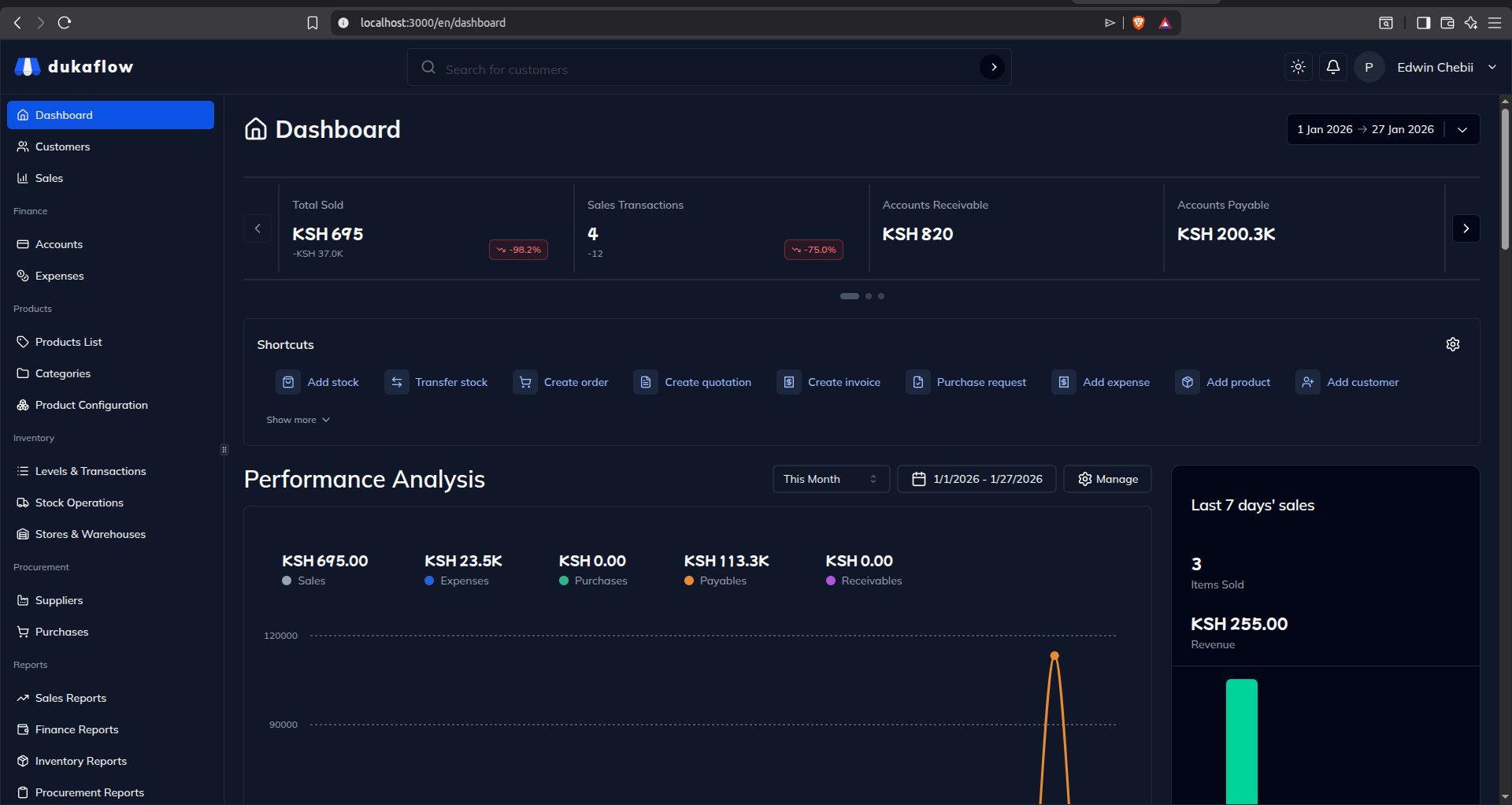The image size is (1512, 805).
Task: Click the Purchase request shortcut
Action: pyautogui.click(x=967, y=382)
